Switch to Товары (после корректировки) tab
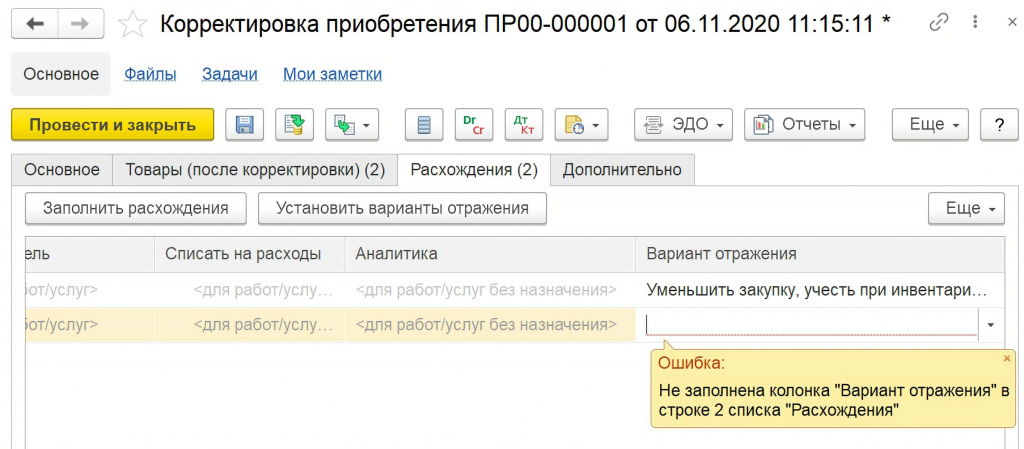 255,170
